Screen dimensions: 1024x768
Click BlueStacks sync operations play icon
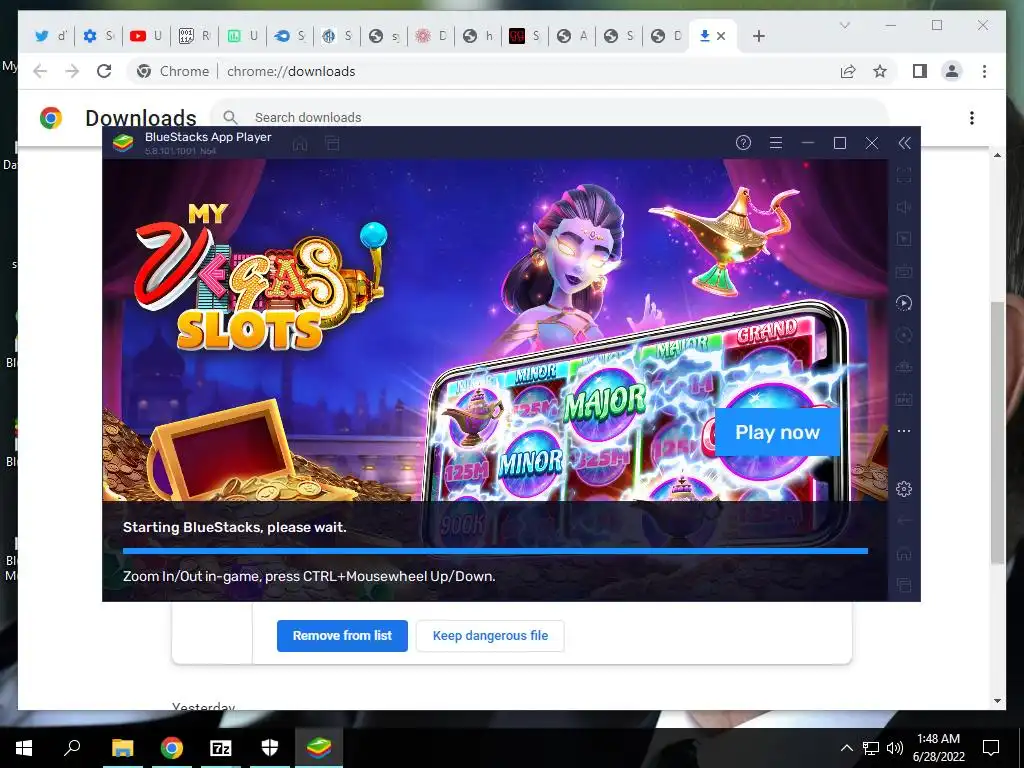(x=904, y=303)
